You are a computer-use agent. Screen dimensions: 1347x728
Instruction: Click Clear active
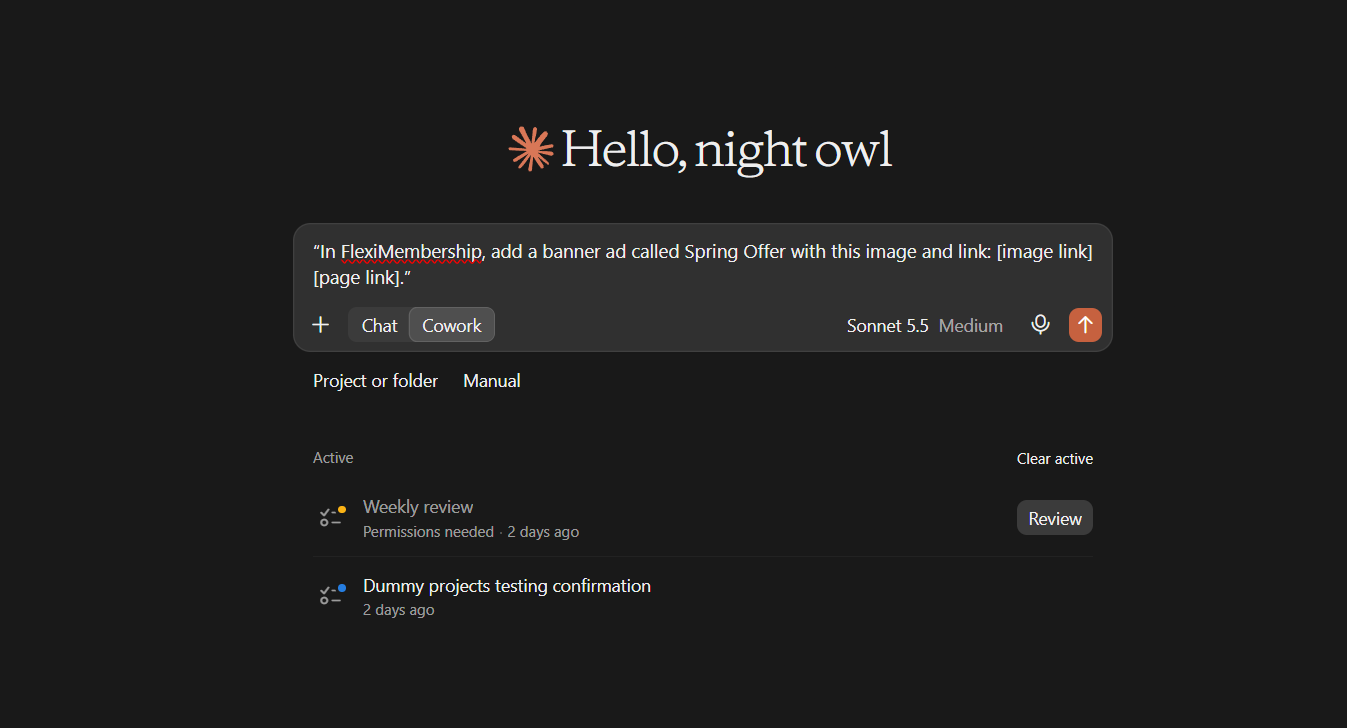click(1055, 459)
